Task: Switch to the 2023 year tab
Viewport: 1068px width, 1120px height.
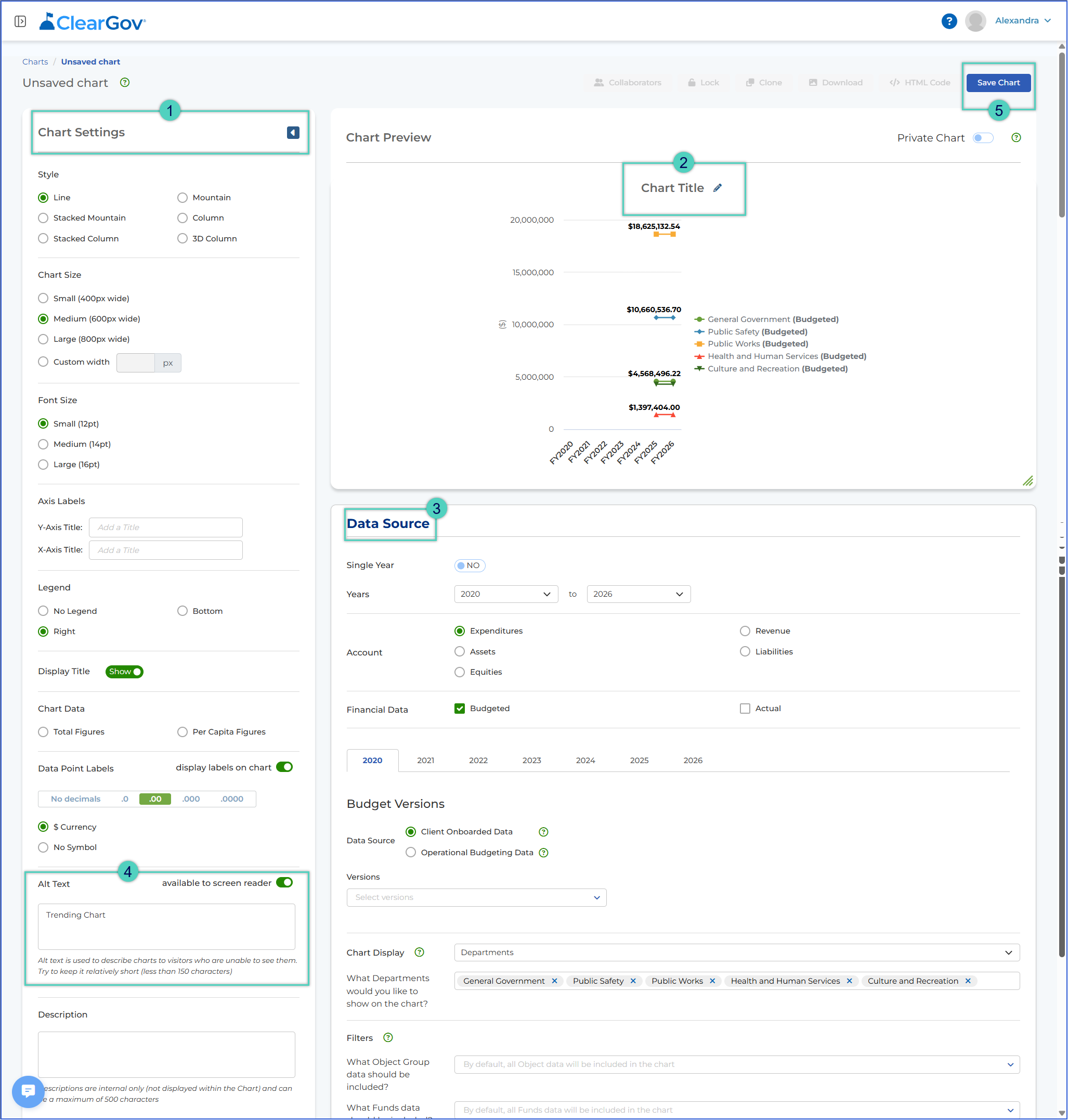Action: pyautogui.click(x=532, y=761)
